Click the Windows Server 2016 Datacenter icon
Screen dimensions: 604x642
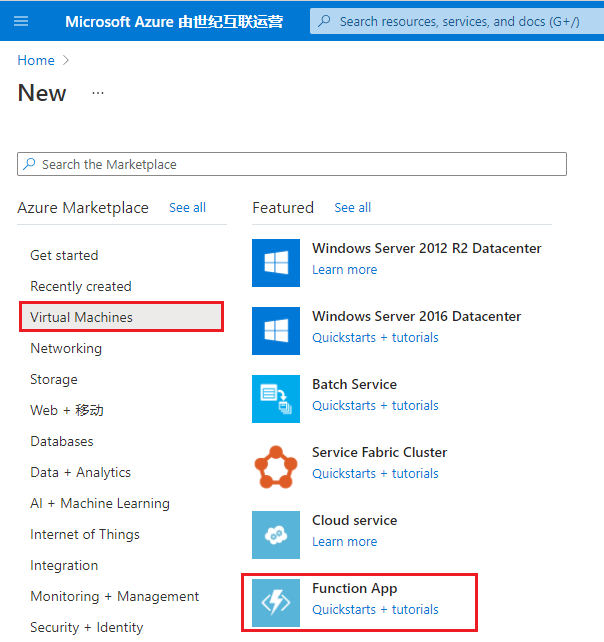[276, 330]
